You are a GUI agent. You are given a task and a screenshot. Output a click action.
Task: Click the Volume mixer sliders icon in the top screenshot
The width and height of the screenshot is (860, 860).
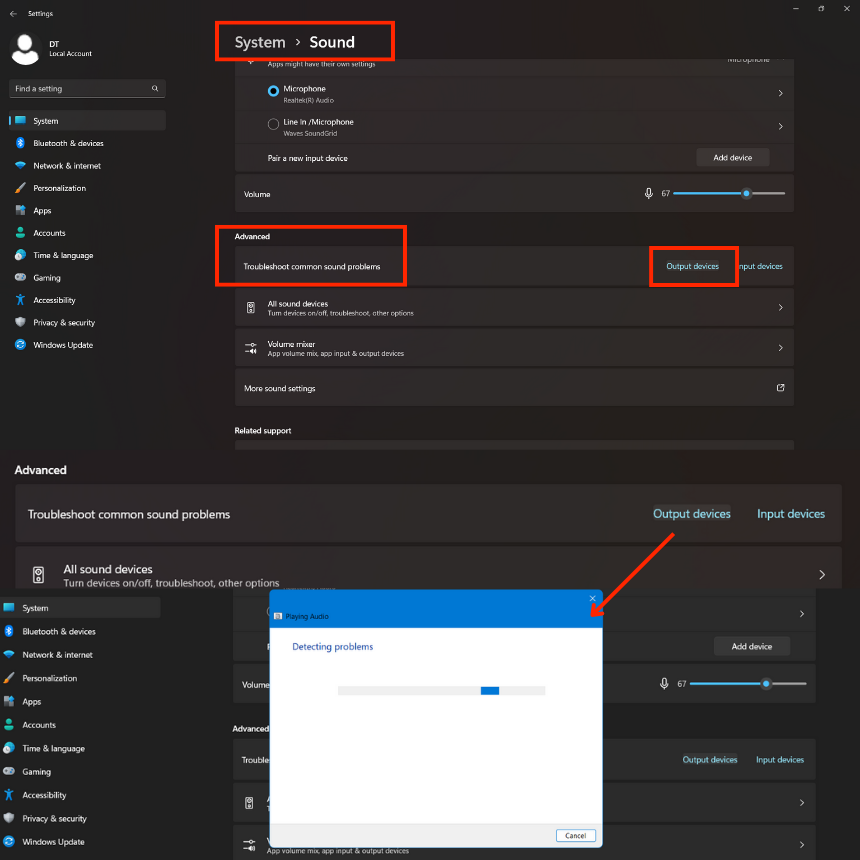[251, 348]
